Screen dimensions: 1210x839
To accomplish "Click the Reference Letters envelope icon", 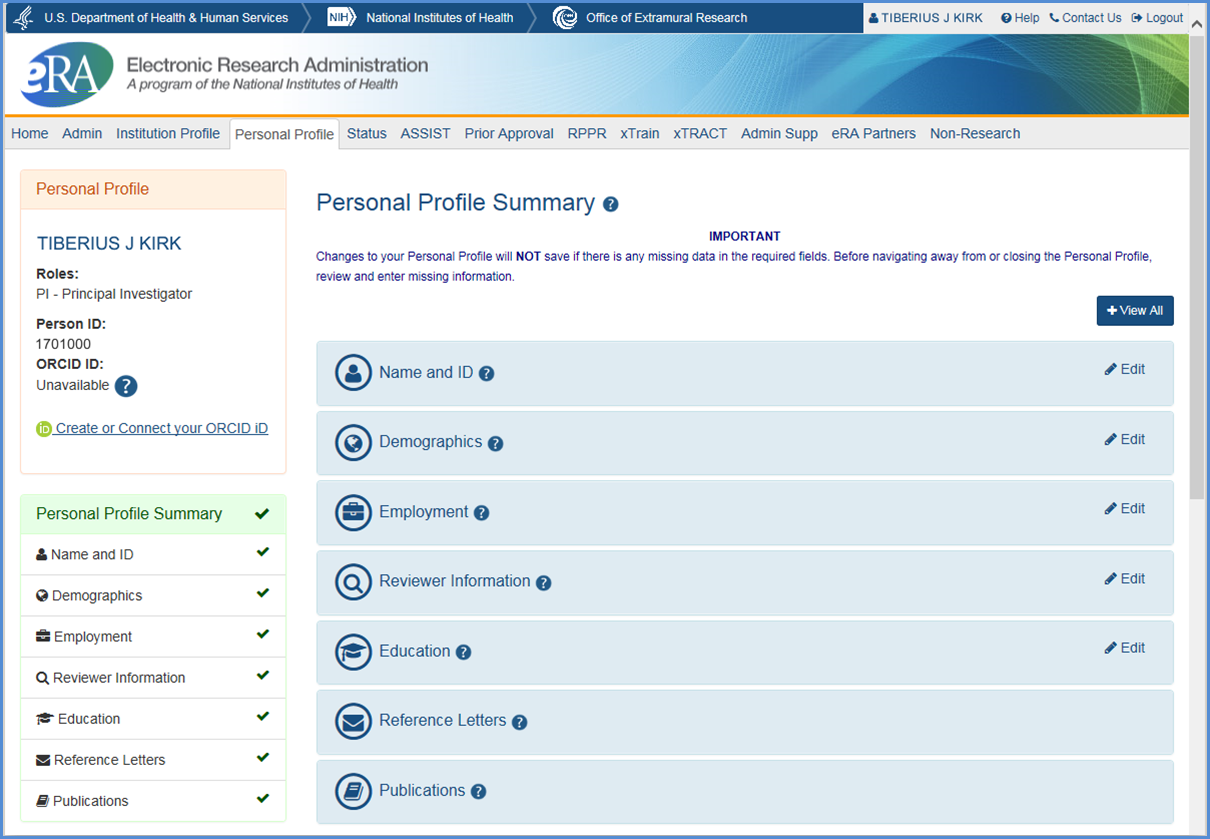I will coord(353,721).
